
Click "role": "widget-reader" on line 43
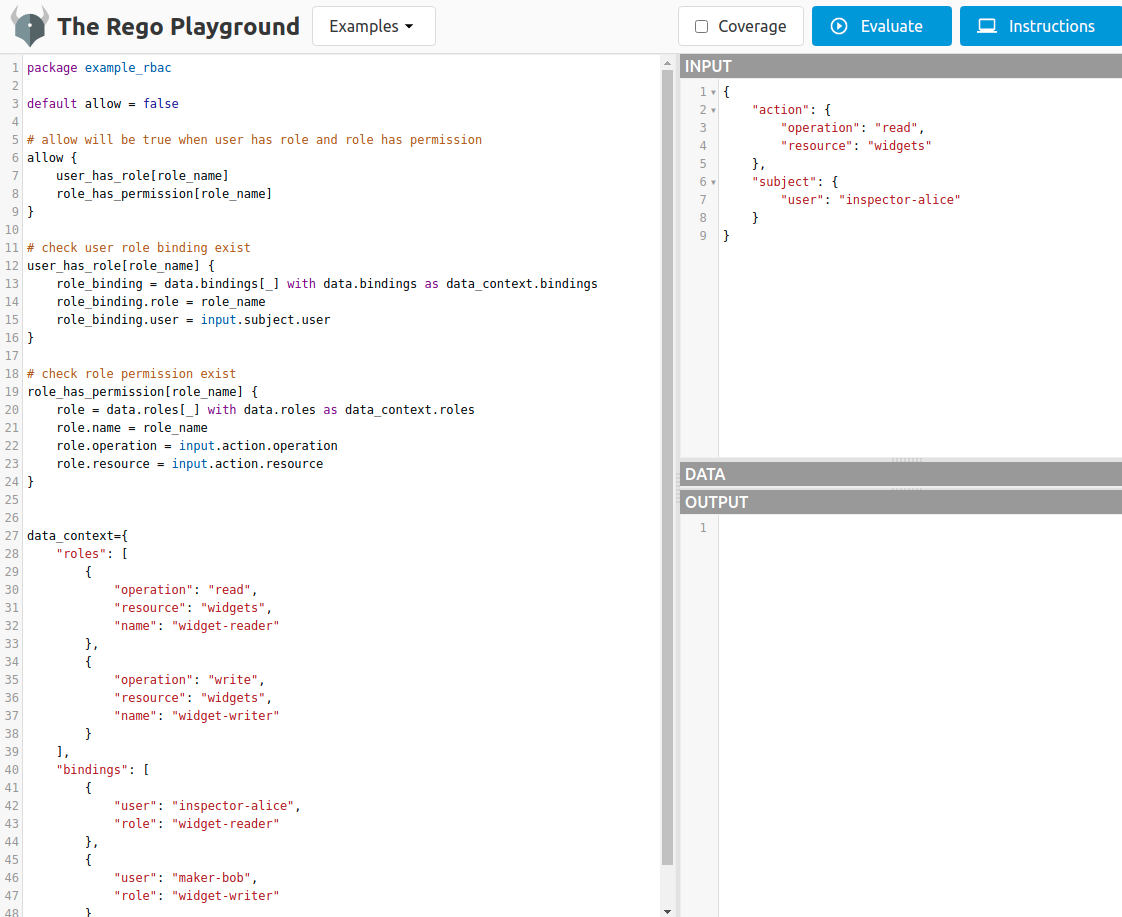point(196,824)
